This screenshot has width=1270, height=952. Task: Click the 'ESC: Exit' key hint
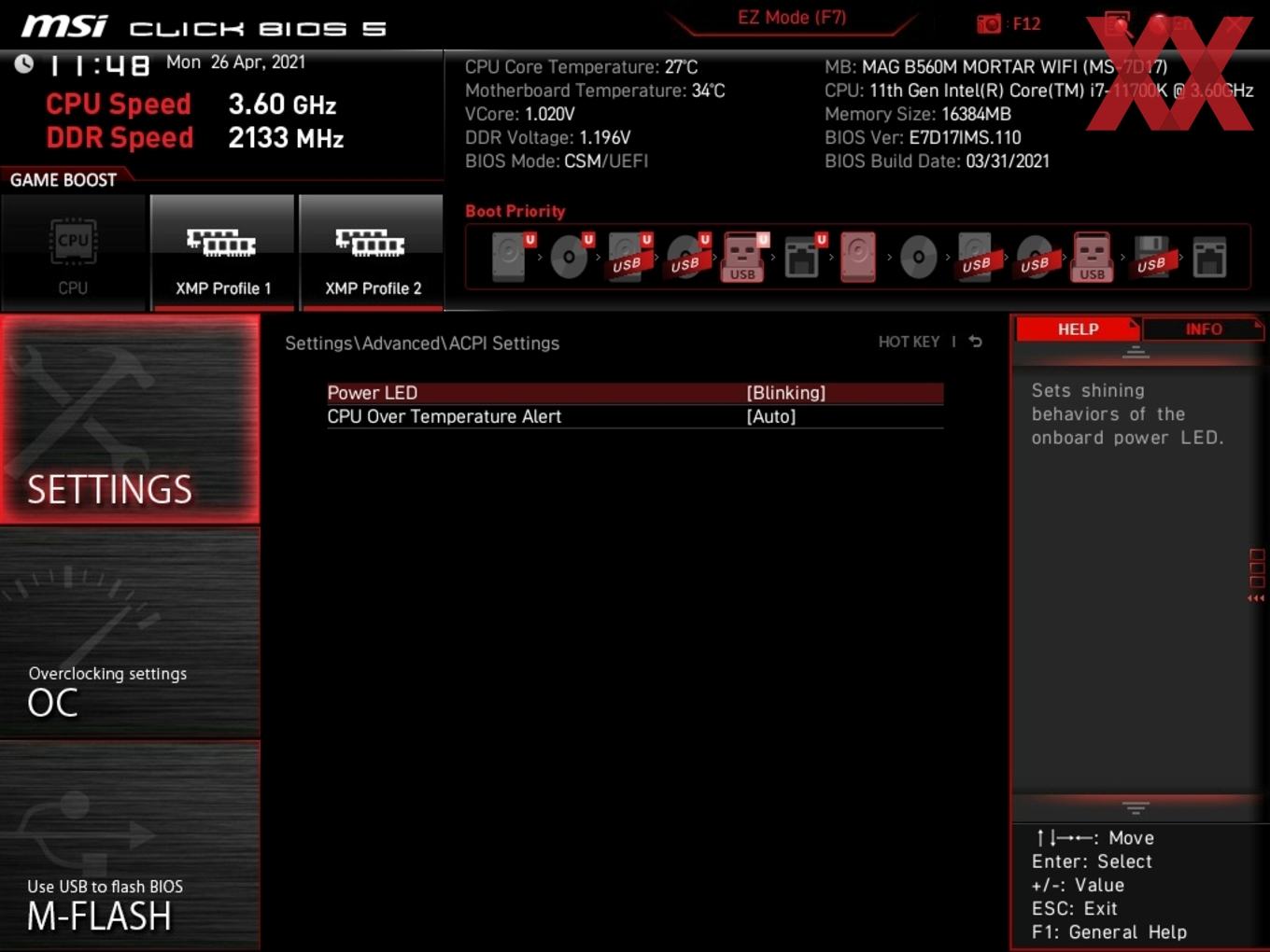tap(1074, 908)
